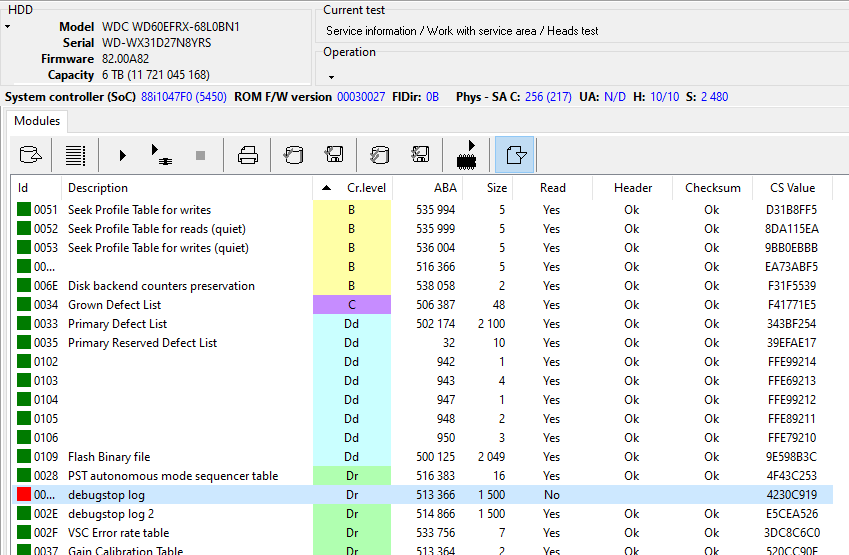Select the 'debugstop log 2' row
The height and width of the screenshot is (555, 849).
[422, 513]
